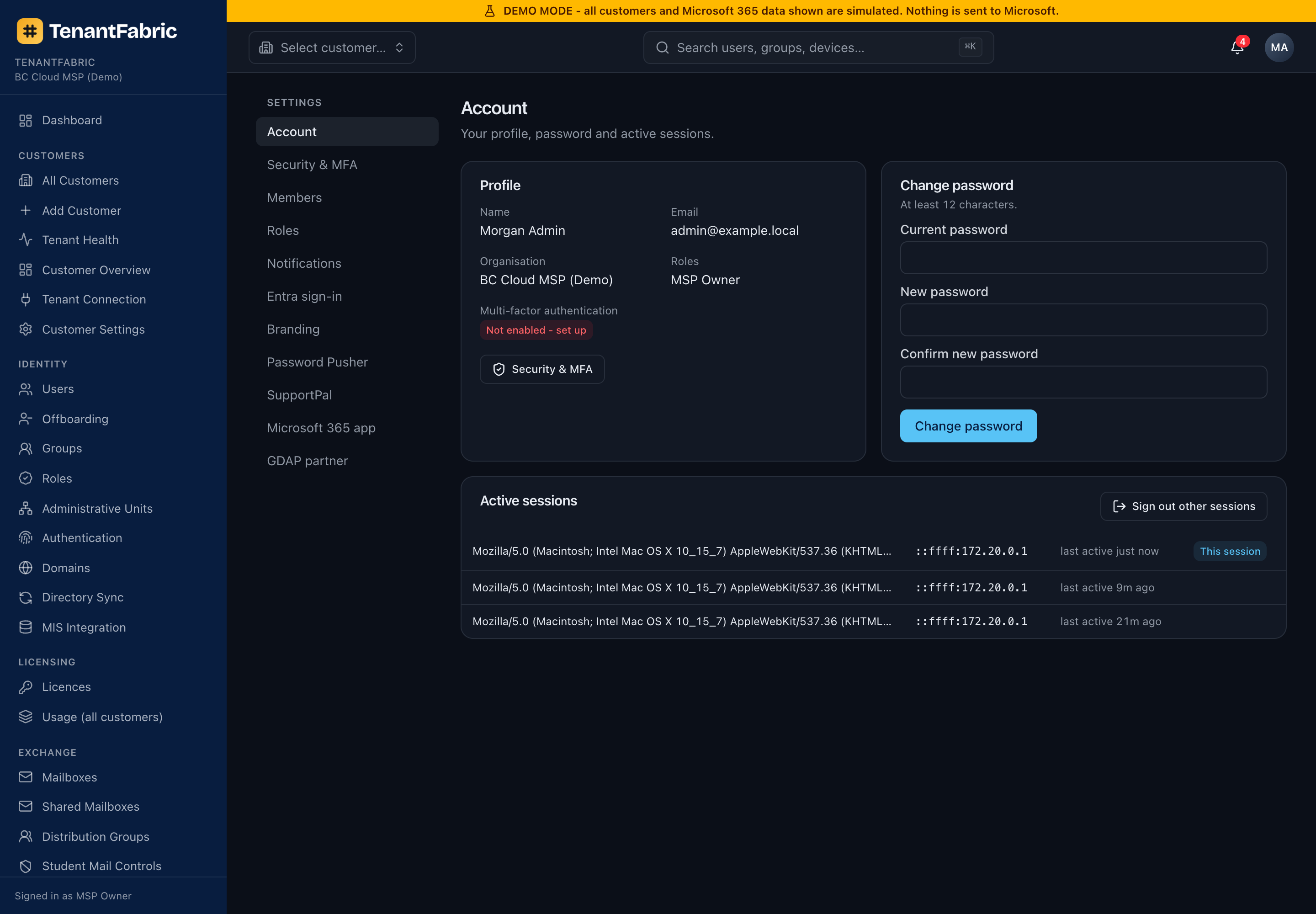Click the Dashboard grid icon in sidebar

pyautogui.click(x=26, y=120)
